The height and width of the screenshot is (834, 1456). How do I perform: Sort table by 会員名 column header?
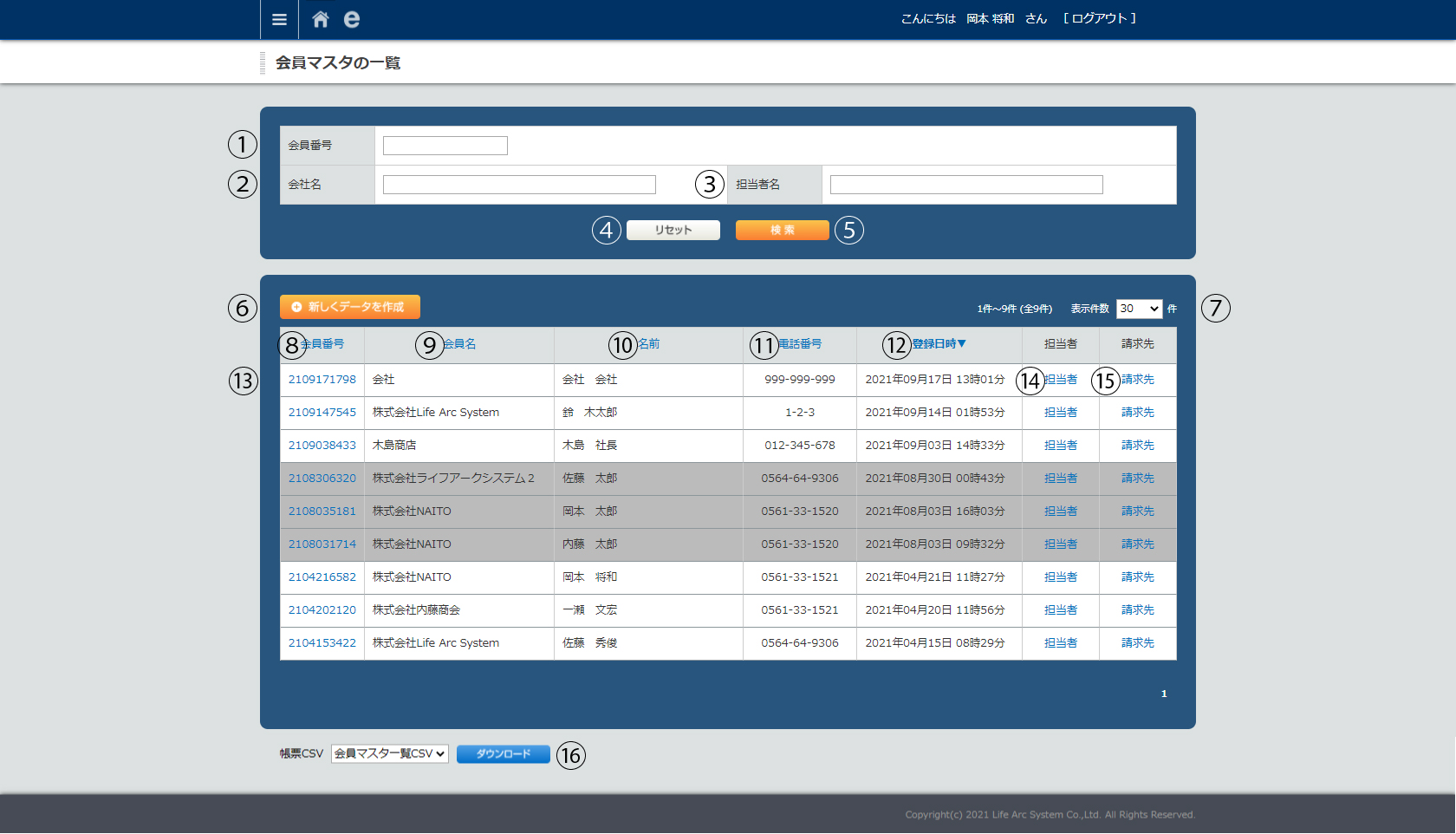pos(460,344)
